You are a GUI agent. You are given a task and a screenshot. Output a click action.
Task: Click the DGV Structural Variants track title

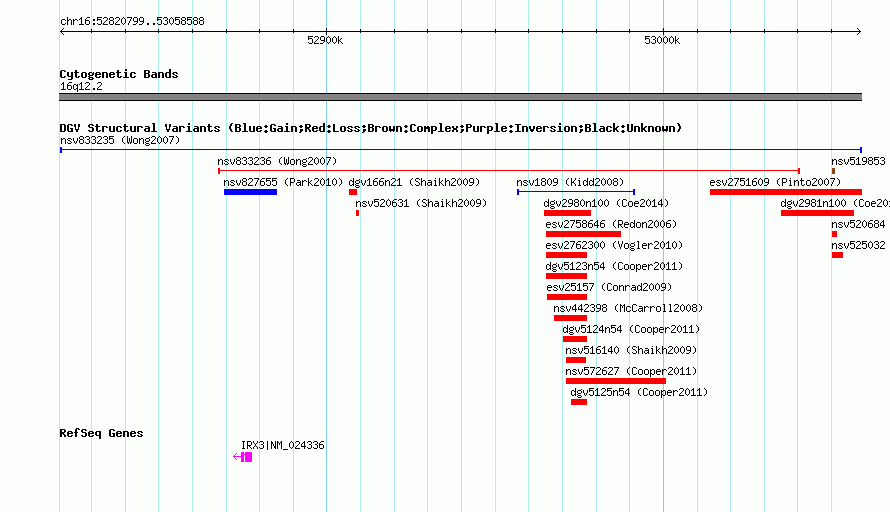(x=371, y=128)
